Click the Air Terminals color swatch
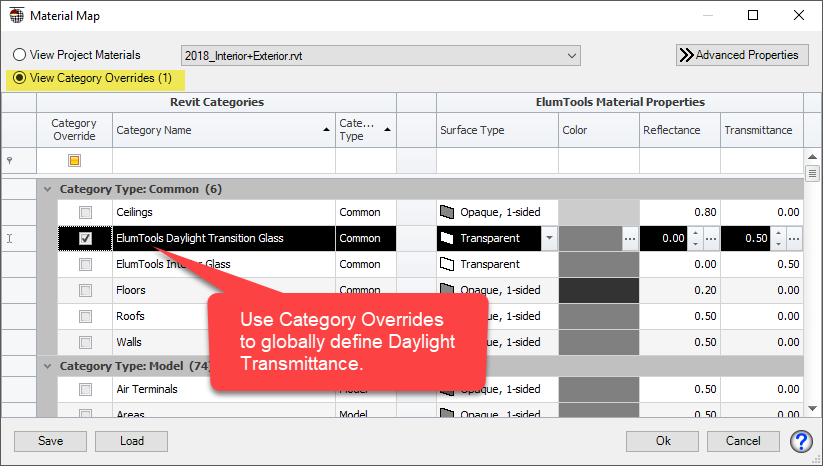823x466 pixels. click(x=599, y=389)
